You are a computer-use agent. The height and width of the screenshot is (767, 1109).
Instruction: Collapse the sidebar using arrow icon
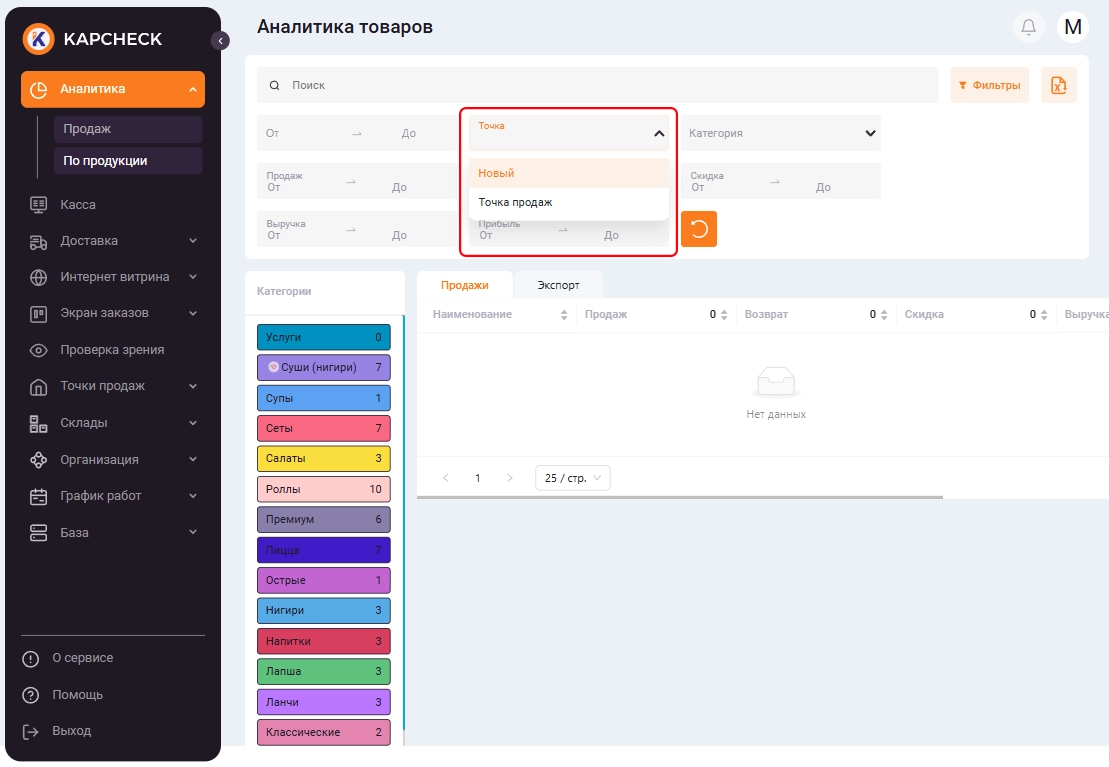tap(220, 41)
